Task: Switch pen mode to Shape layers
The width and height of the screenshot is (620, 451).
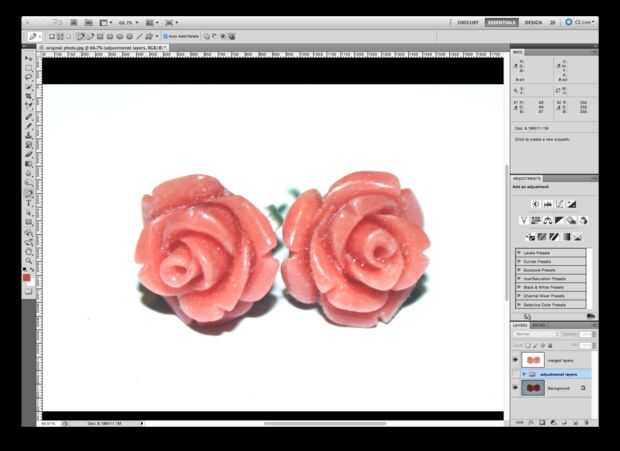Action: [51, 36]
